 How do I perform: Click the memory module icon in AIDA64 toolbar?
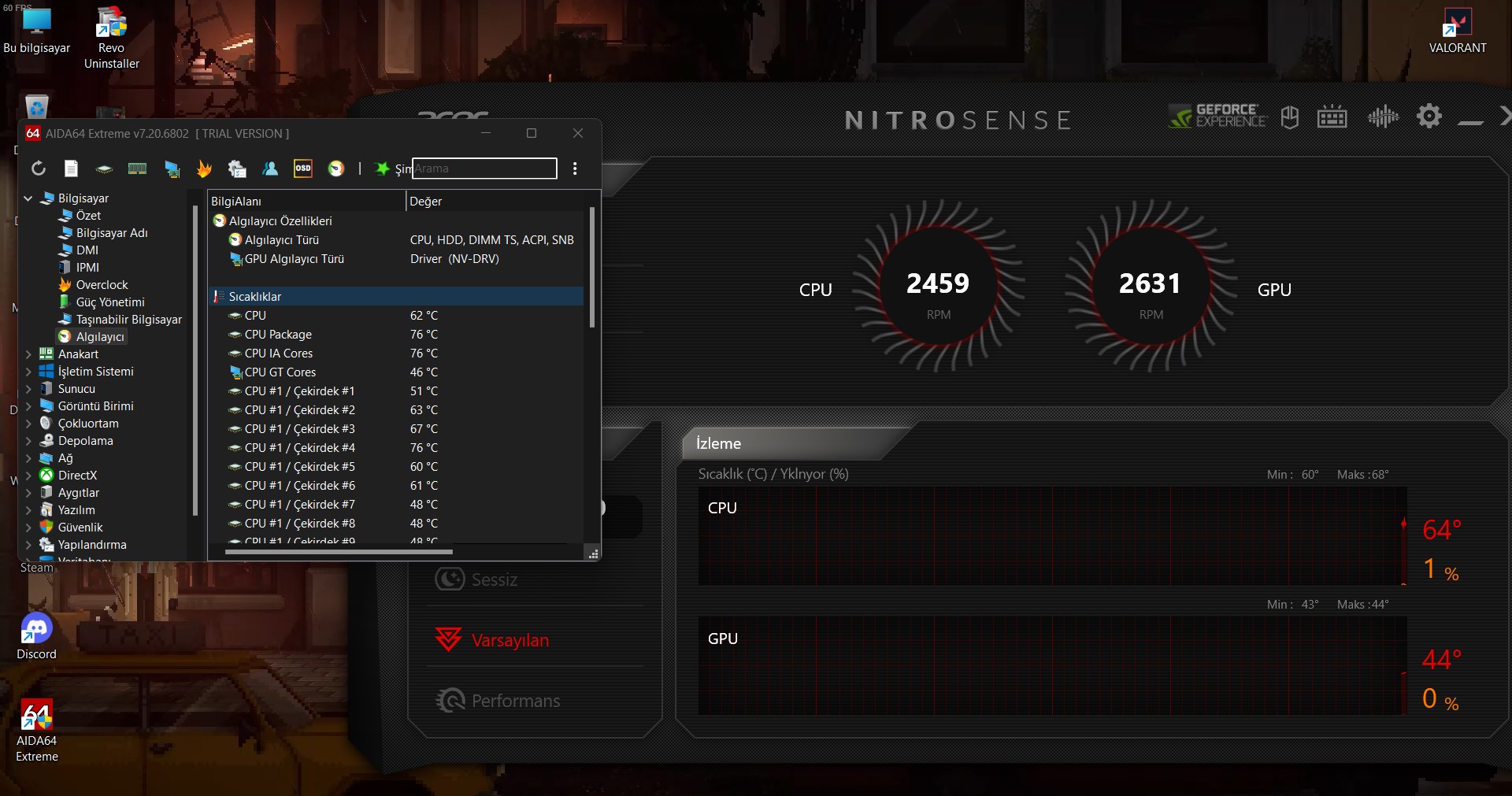pyautogui.click(x=138, y=168)
